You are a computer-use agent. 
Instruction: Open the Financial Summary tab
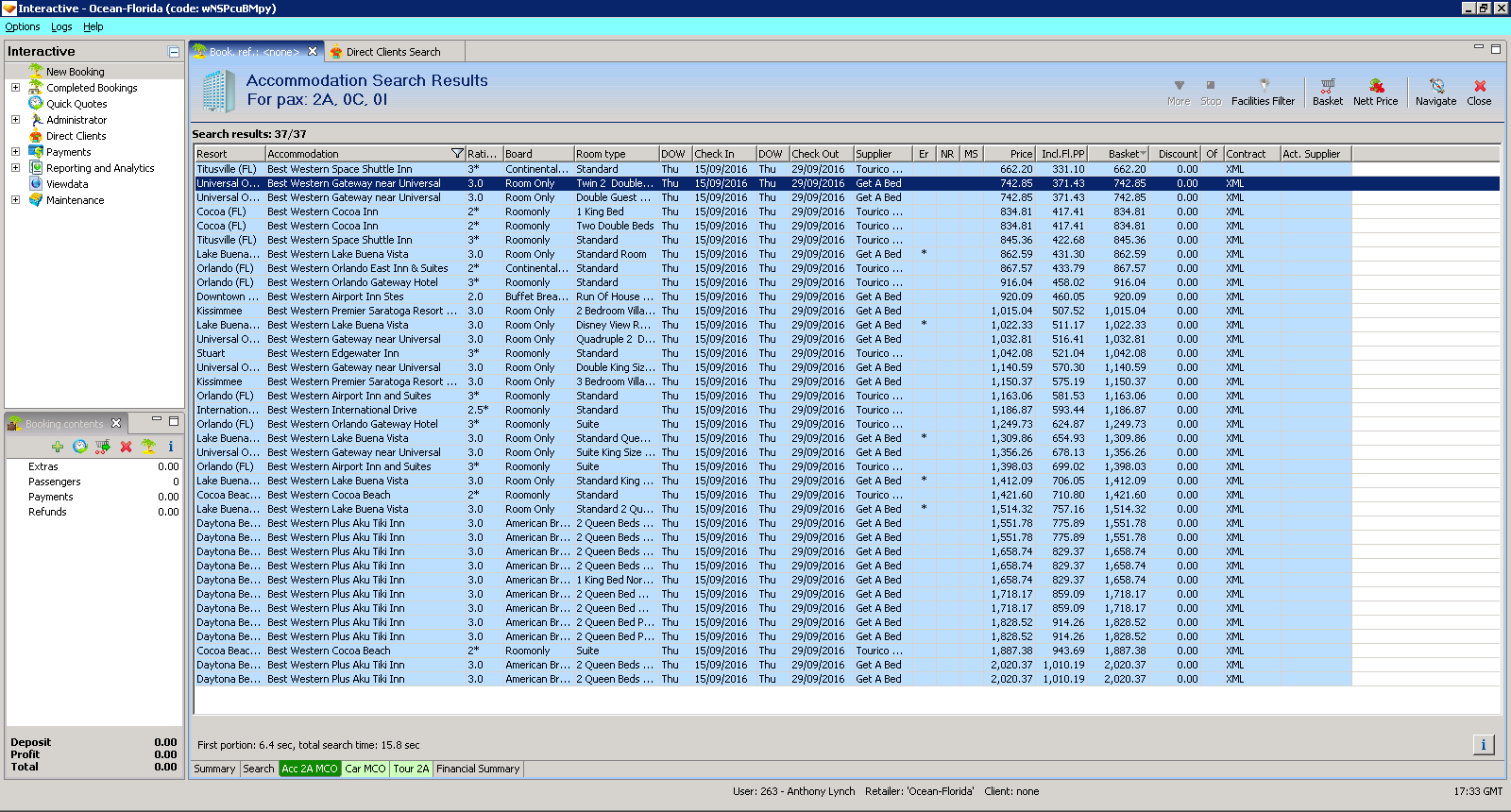[x=478, y=769]
